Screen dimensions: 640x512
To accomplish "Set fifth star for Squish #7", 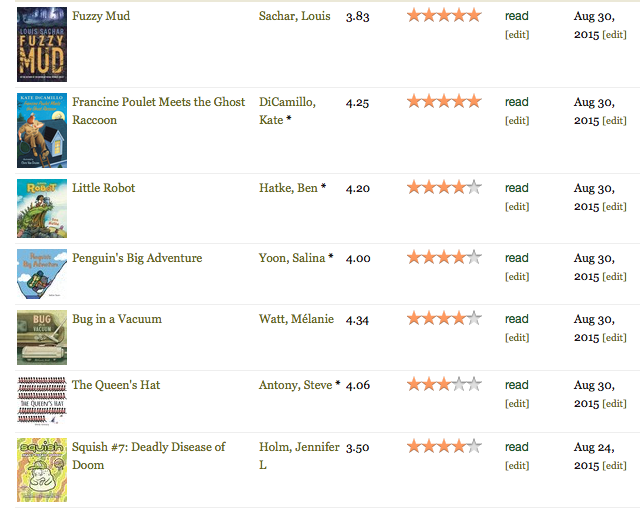I will tap(474, 446).
